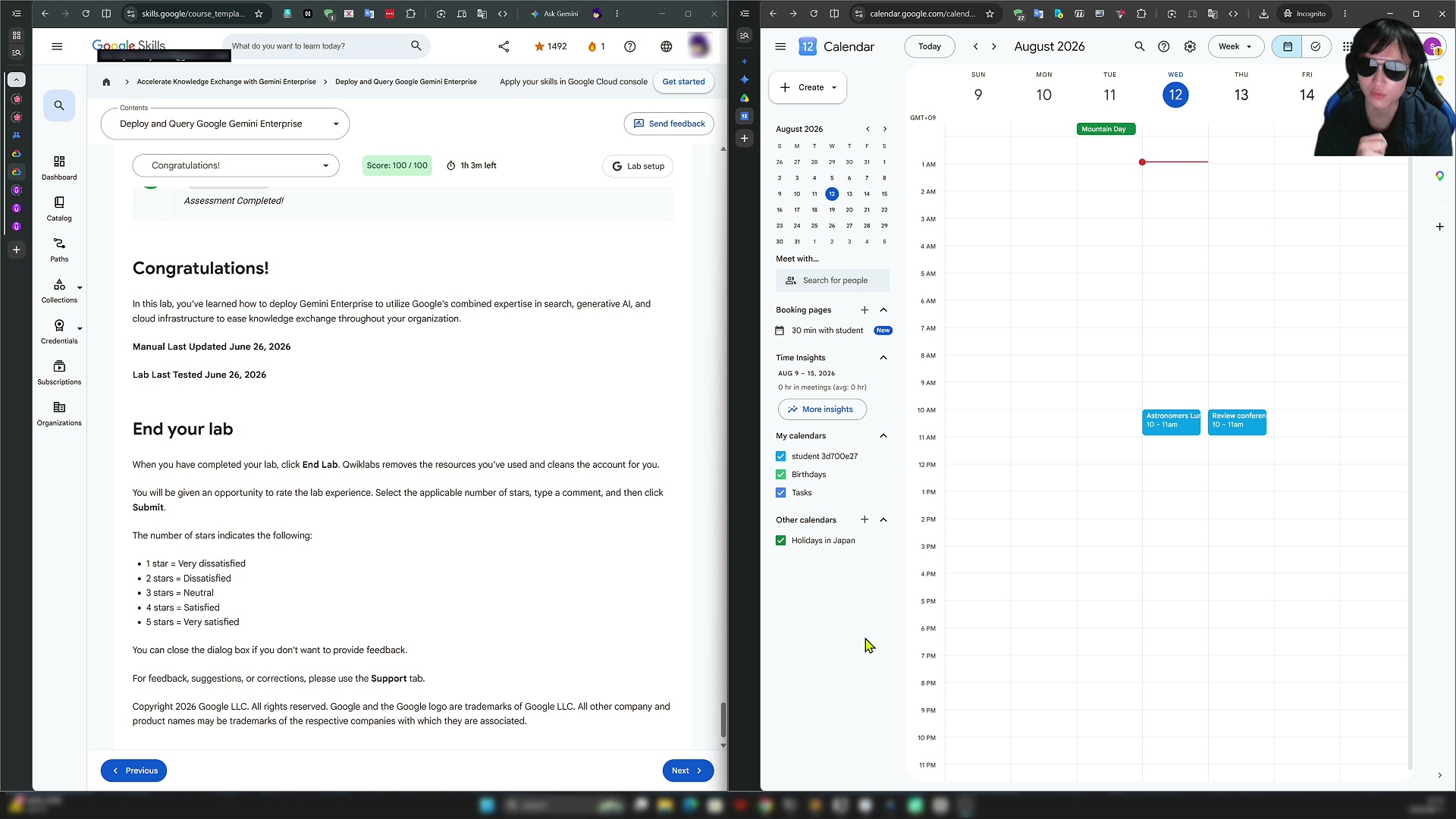Switch to Calendar view icon
The width and height of the screenshot is (1456, 819).
pos(1288,46)
